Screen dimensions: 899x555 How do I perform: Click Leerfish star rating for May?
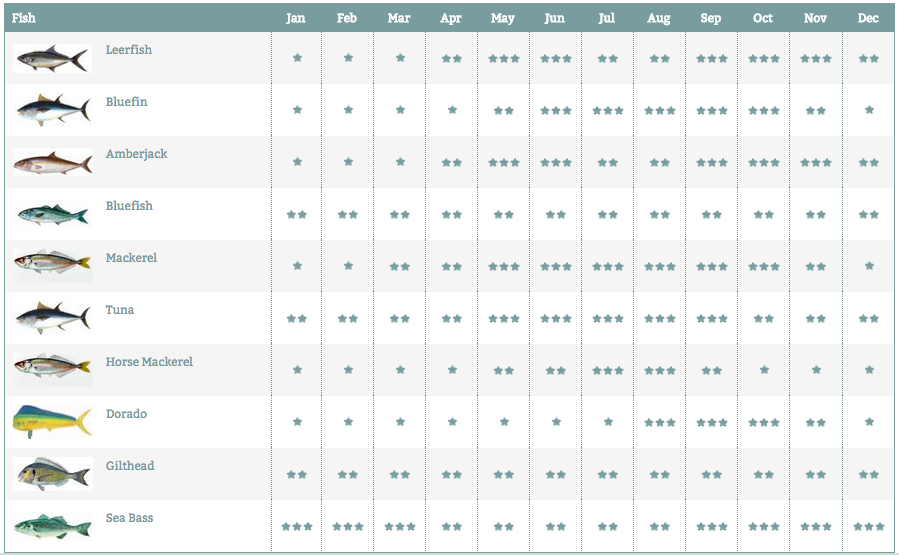point(503,58)
